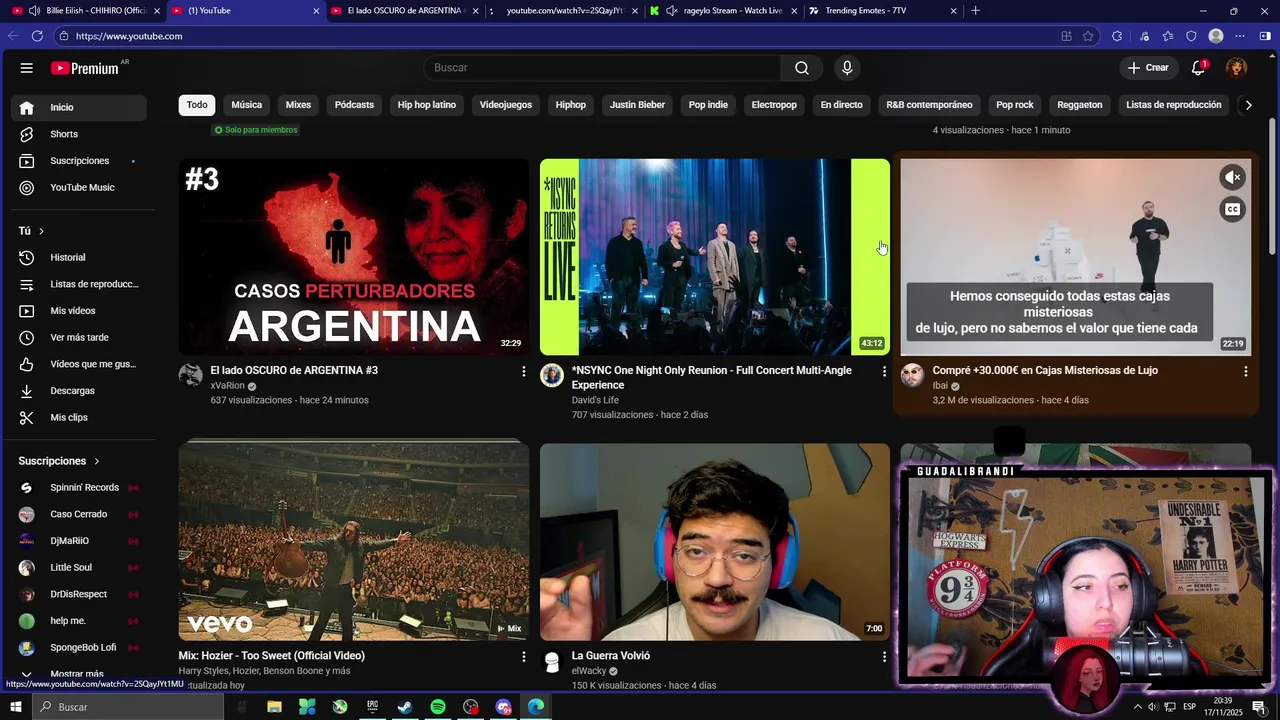
Task: Toggle captions on the Ibai preview
Action: [x=1233, y=210]
